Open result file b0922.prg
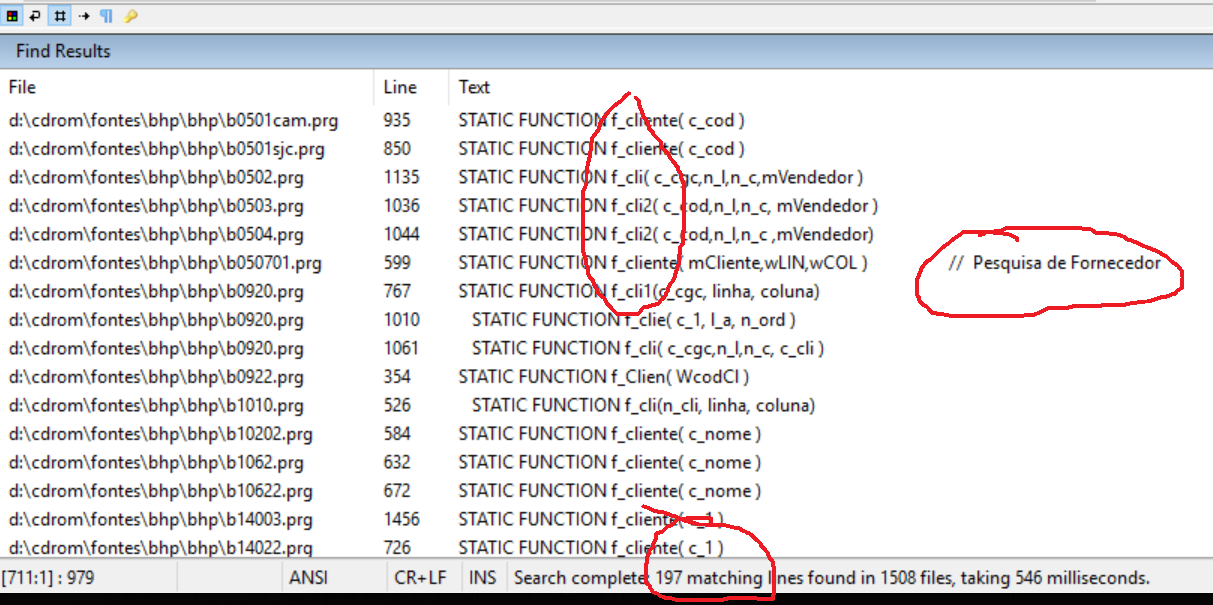 [156, 377]
